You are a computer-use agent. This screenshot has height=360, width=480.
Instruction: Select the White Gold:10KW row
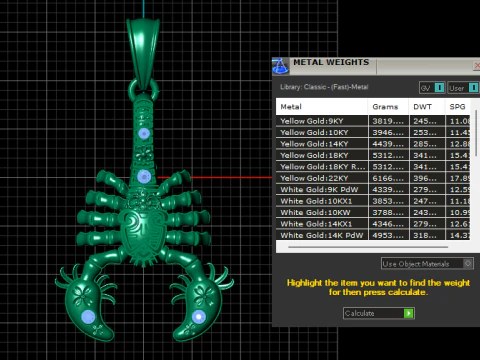[x=373, y=212]
